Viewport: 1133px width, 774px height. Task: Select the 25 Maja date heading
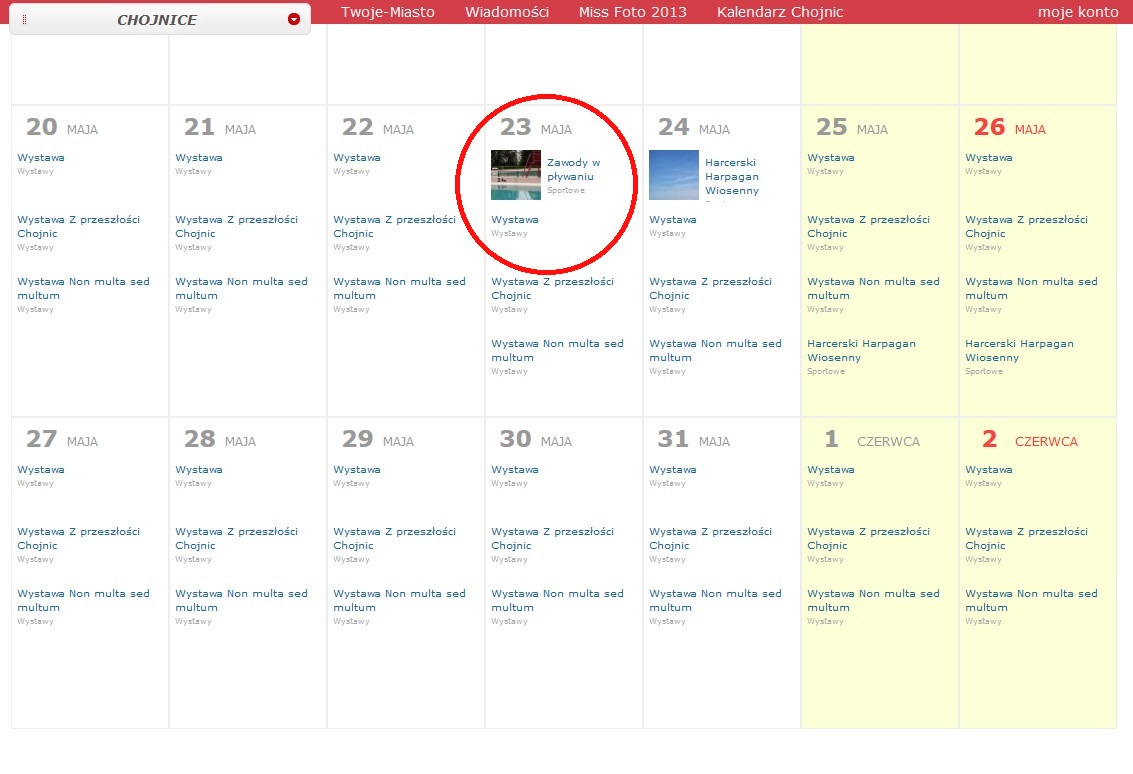(852, 127)
